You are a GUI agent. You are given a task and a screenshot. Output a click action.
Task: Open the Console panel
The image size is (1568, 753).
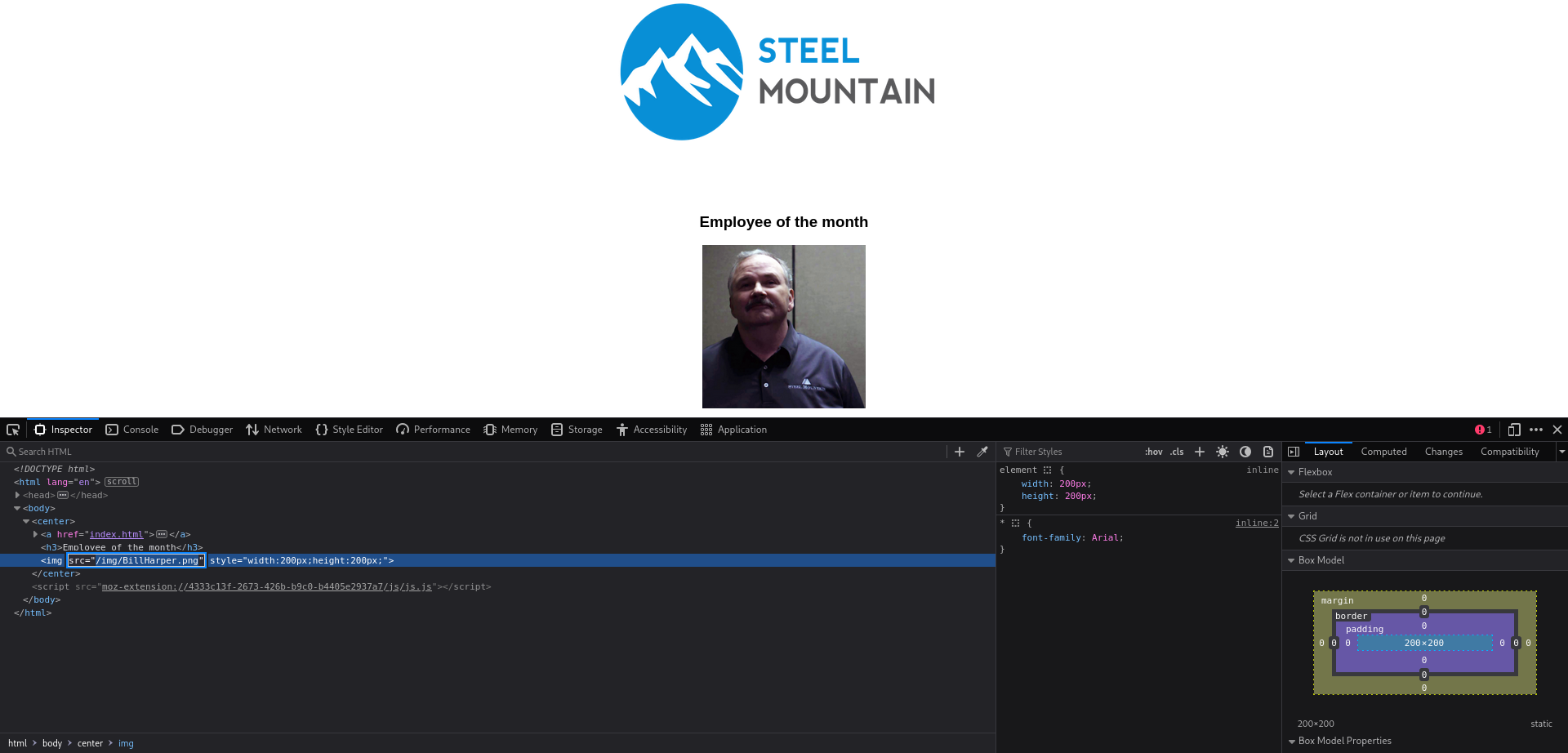click(x=131, y=429)
